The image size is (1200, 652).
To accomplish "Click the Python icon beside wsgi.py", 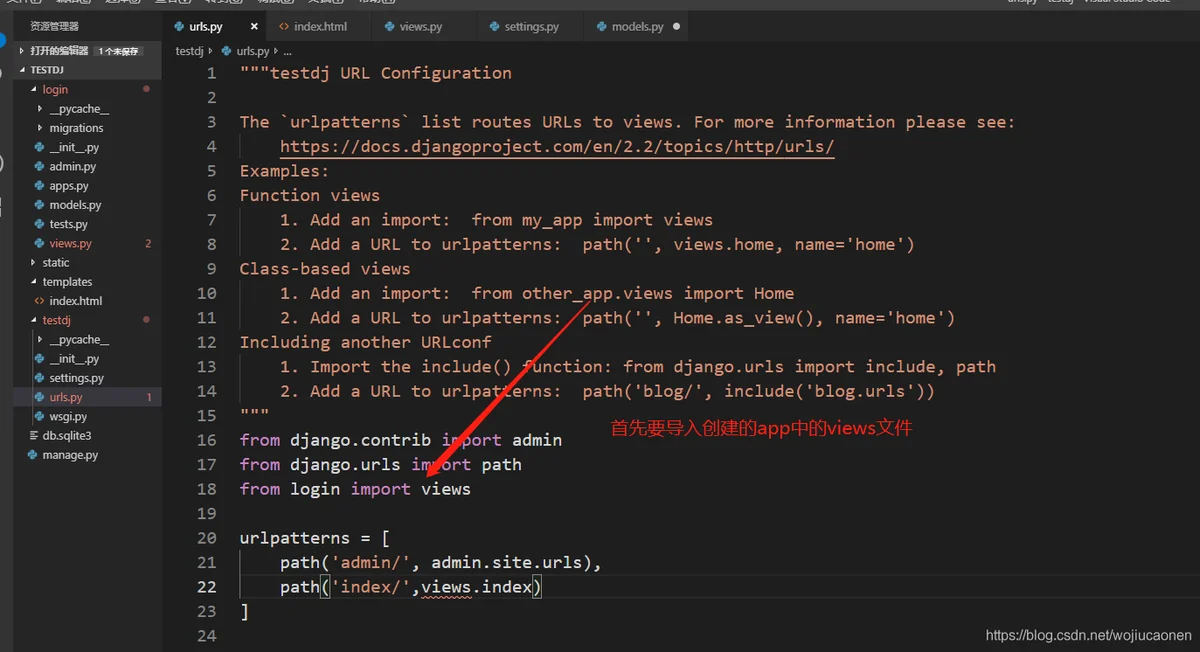I will 39,417.
